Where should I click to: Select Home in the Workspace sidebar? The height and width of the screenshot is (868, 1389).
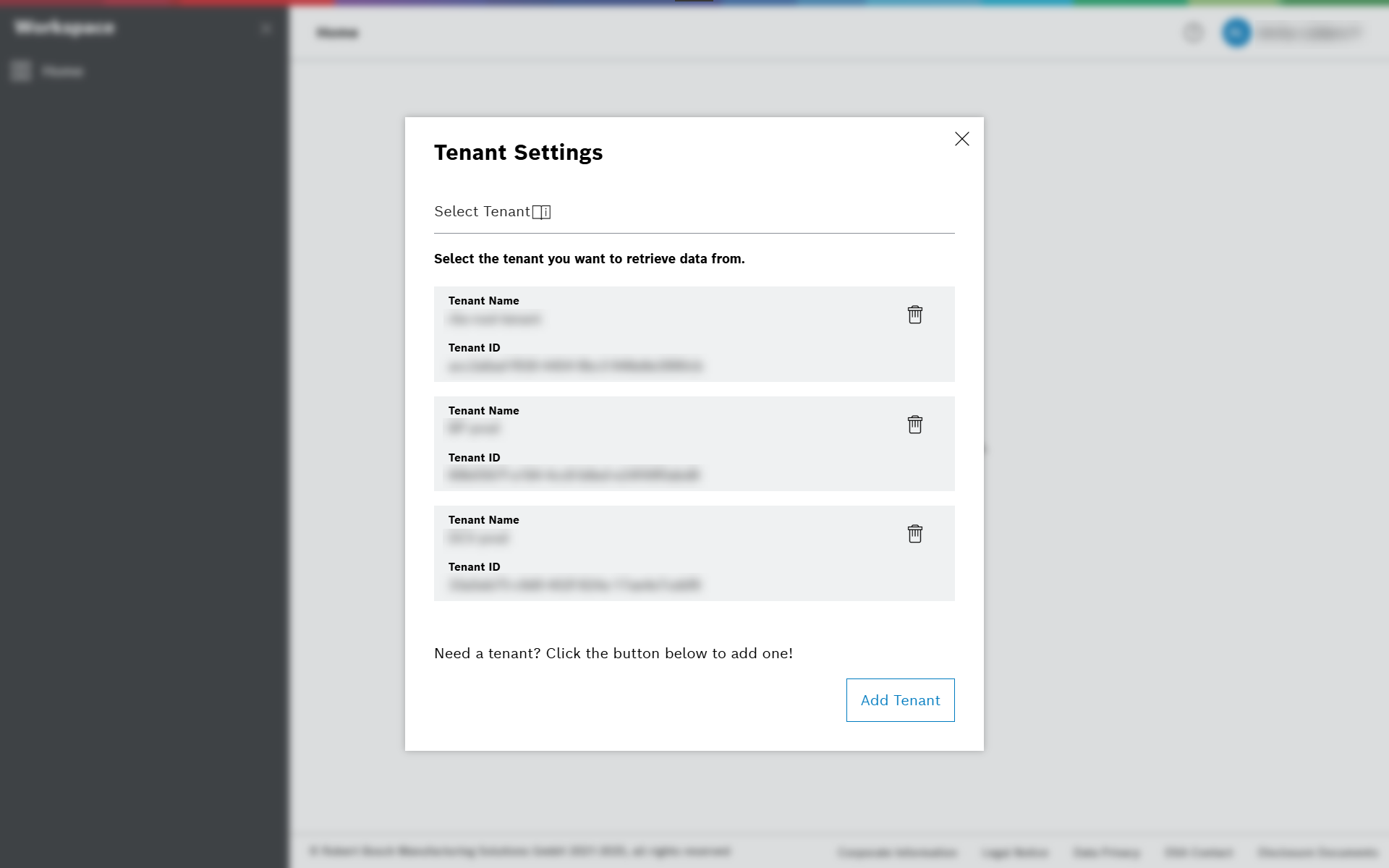(x=64, y=71)
